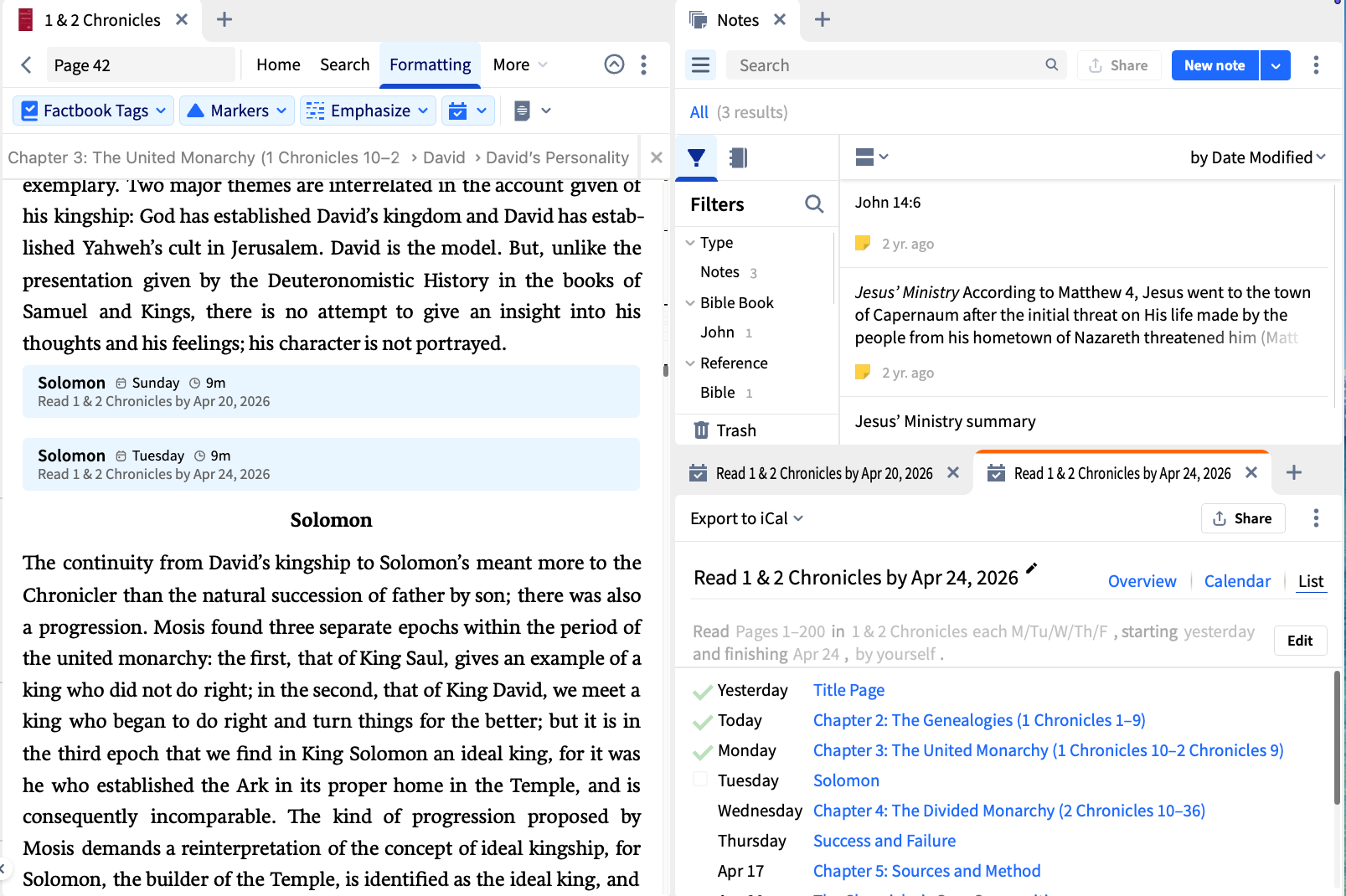
Task: Open the Notes panel's three-dot menu
Action: (x=1316, y=65)
